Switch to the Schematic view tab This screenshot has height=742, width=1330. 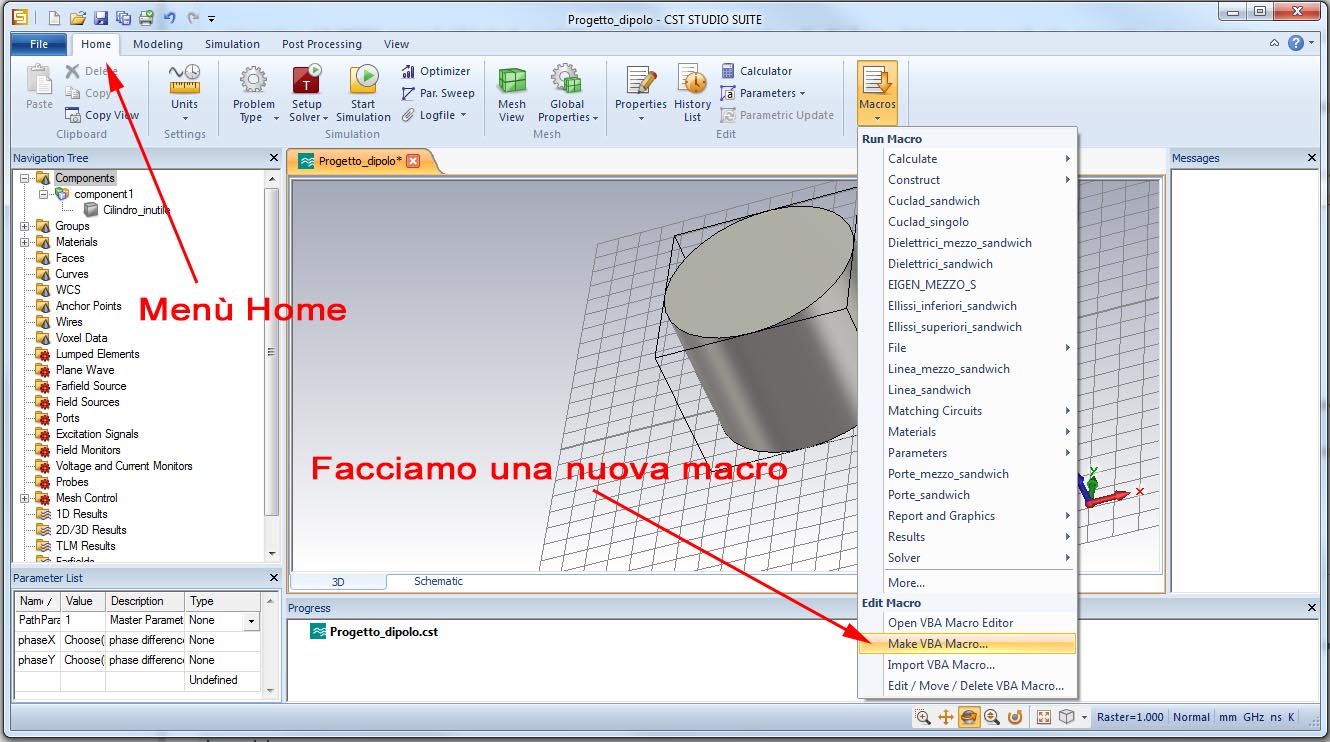coord(438,581)
